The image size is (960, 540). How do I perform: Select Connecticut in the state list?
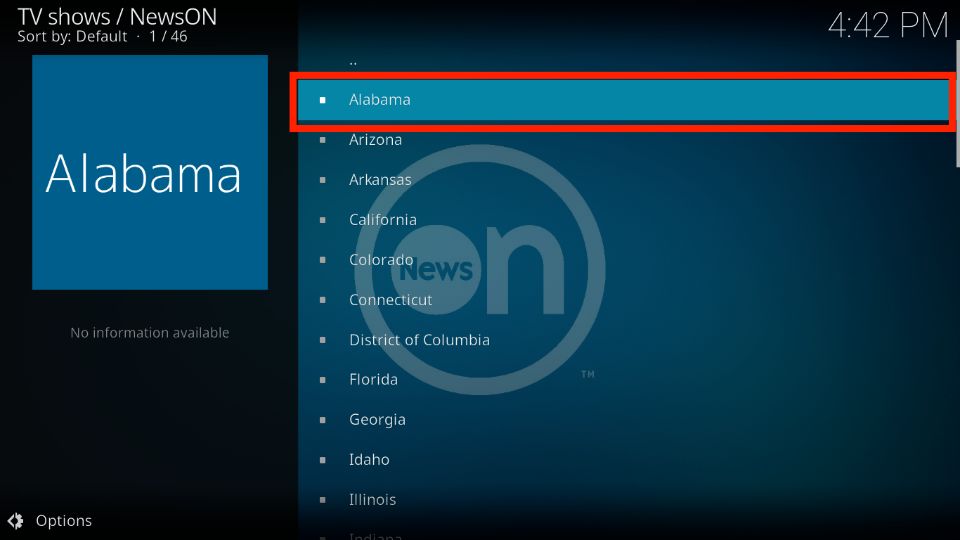pyautogui.click(x=623, y=300)
